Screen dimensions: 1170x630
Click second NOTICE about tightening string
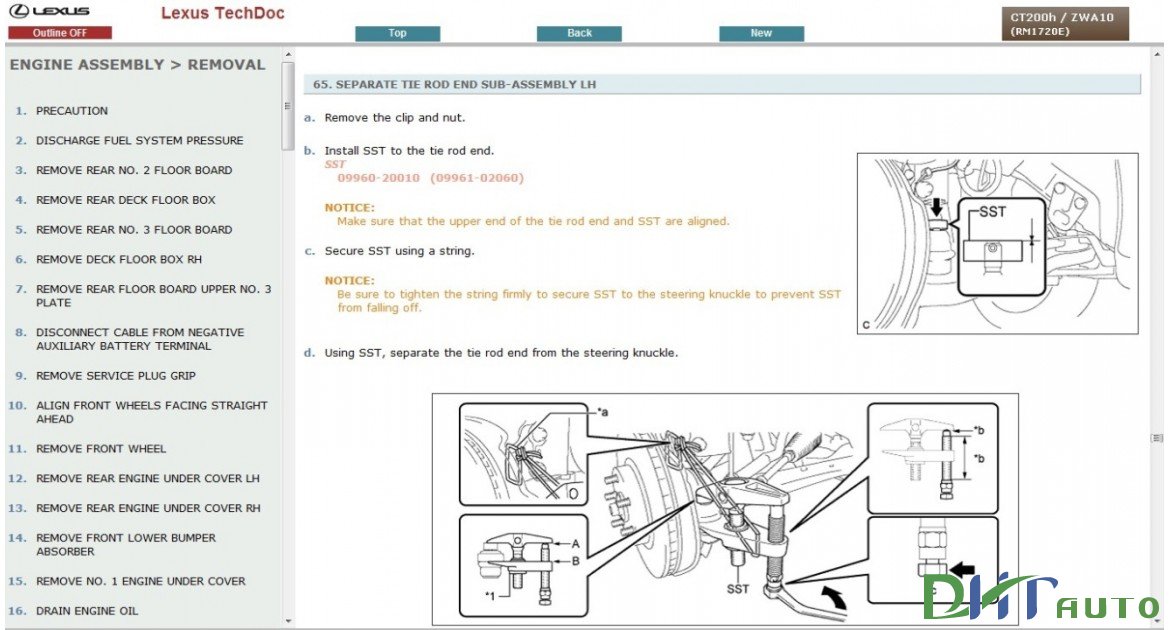[583, 295]
